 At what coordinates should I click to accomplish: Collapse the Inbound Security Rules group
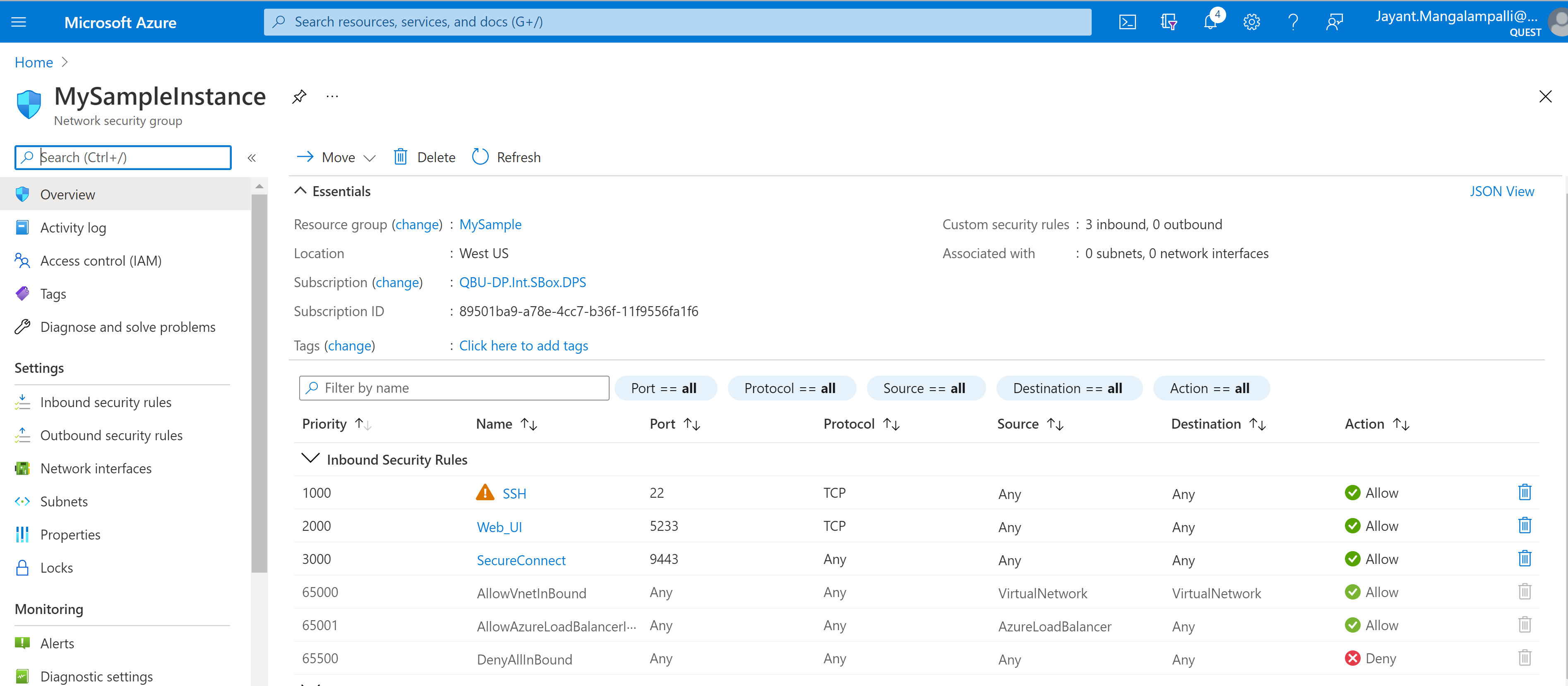pos(310,459)
